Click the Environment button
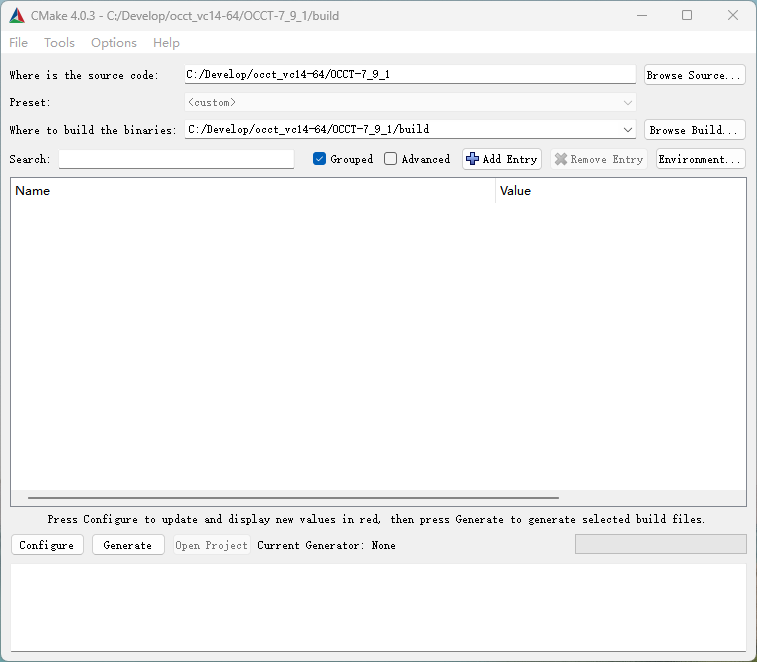This screenshot has width=757, height=662. tap(701, 159)
